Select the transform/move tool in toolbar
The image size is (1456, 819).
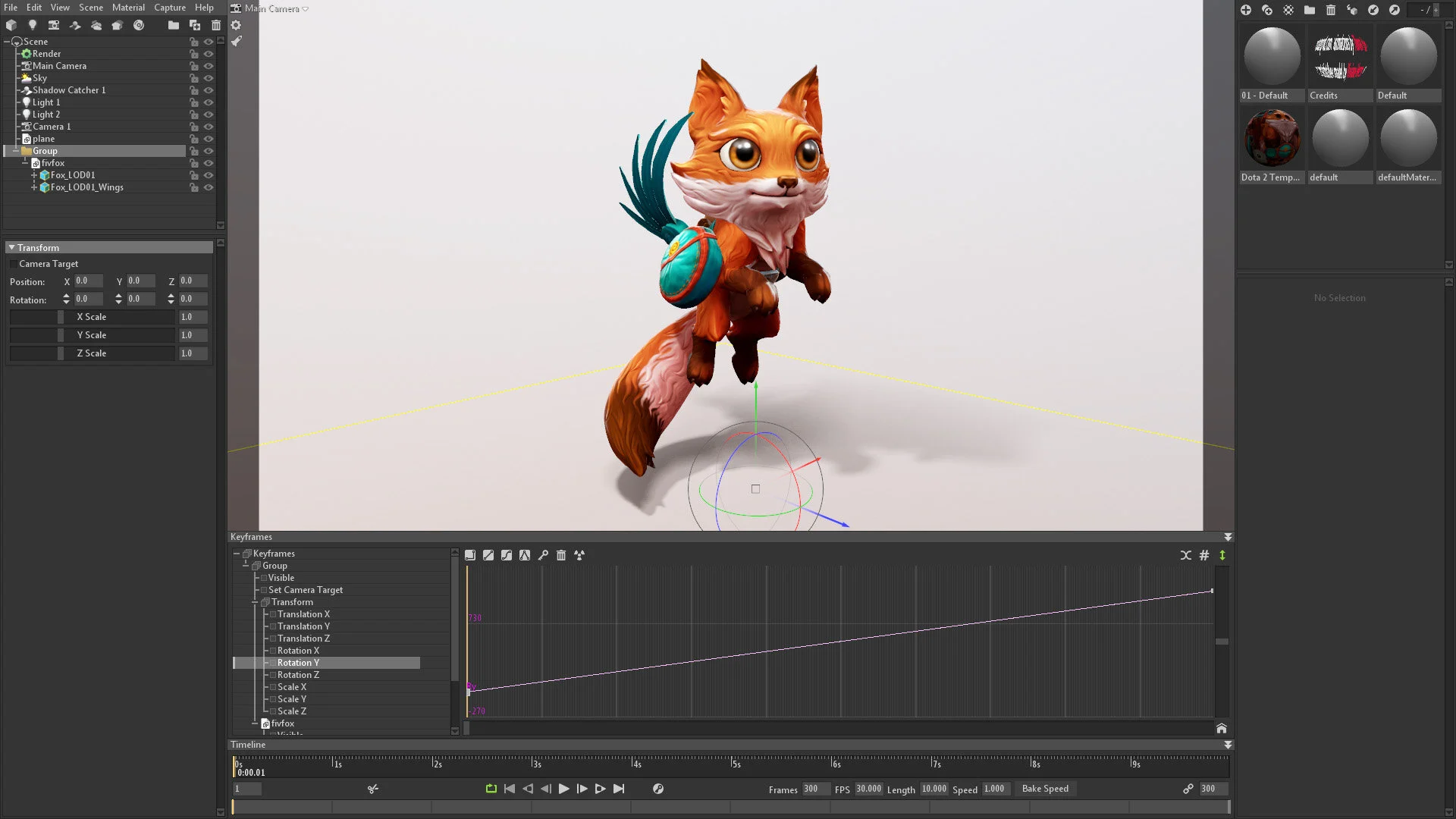pos(237,42)
